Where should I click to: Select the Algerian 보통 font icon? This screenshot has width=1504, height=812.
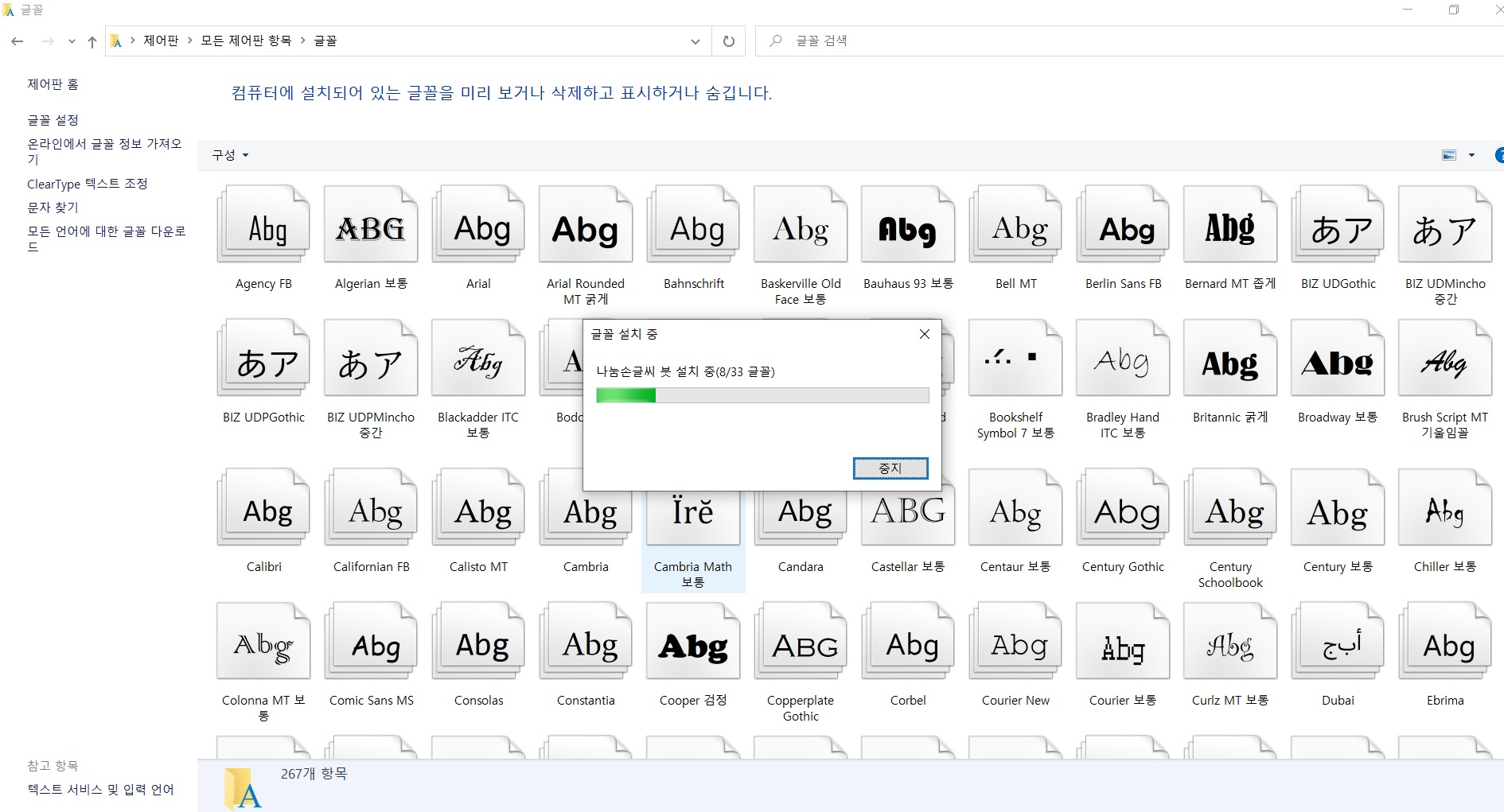[371, 224]
